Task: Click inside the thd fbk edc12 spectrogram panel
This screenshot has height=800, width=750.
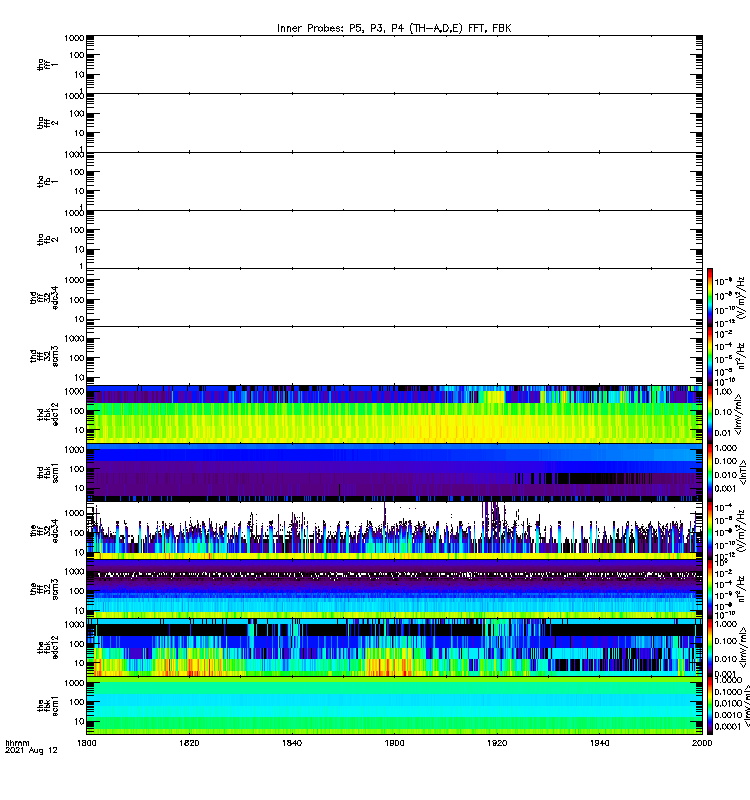Action: coord(394,414)
